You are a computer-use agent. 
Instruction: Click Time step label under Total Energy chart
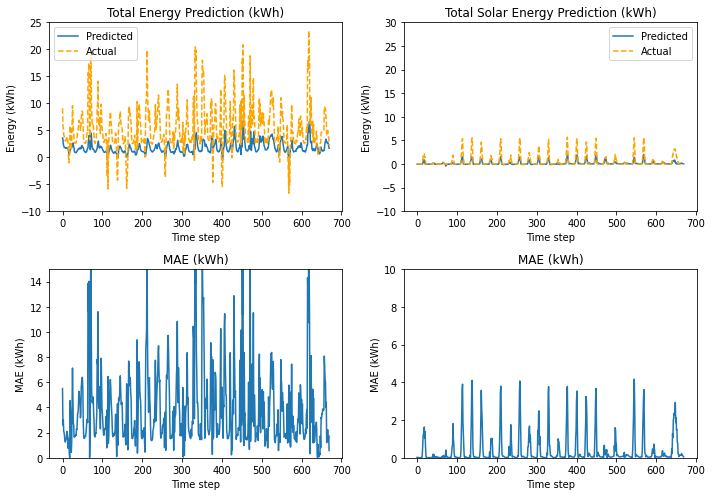click(x=196, y=237)
